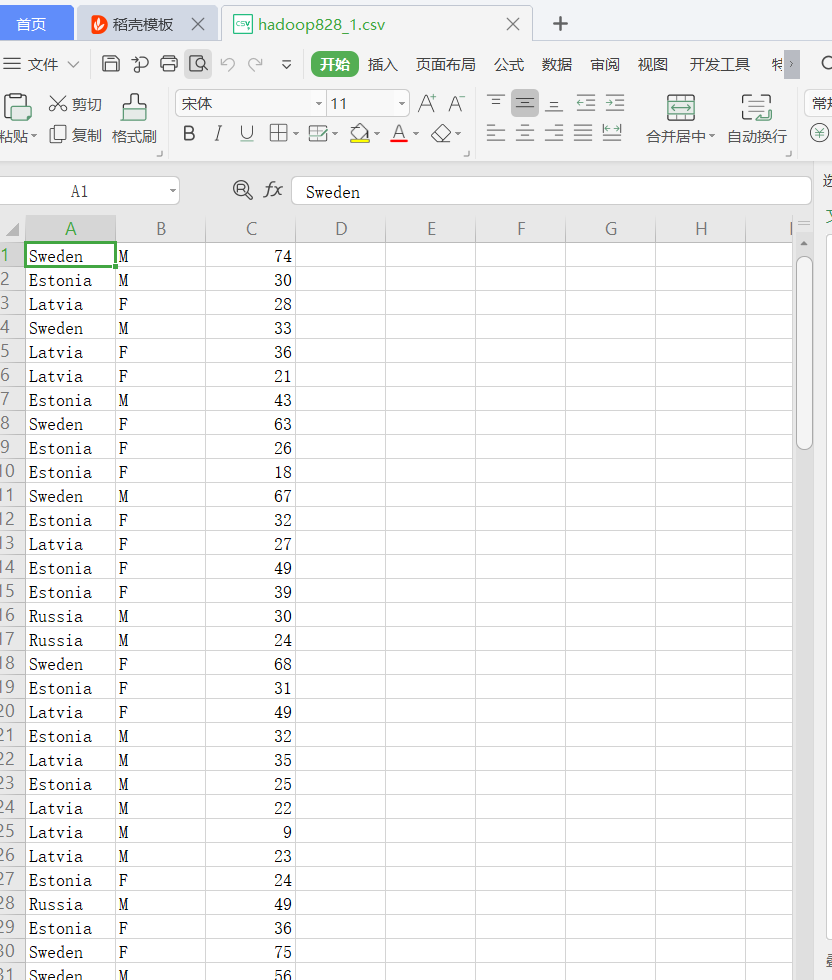
Task: Click the Paste clipboard icon
Action: click(x=18, y=107)
